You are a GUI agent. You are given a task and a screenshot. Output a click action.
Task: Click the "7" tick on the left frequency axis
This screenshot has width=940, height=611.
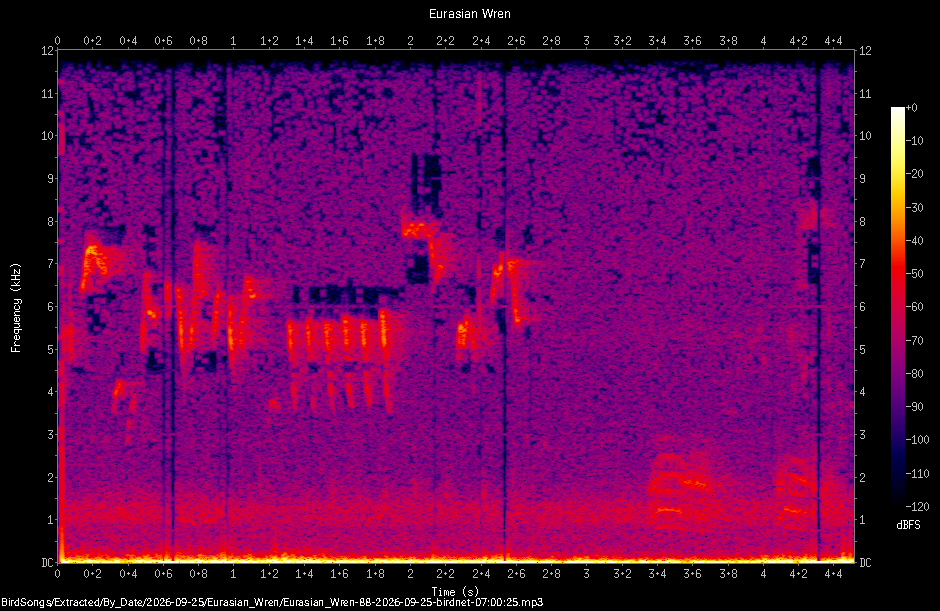(50, 264)
